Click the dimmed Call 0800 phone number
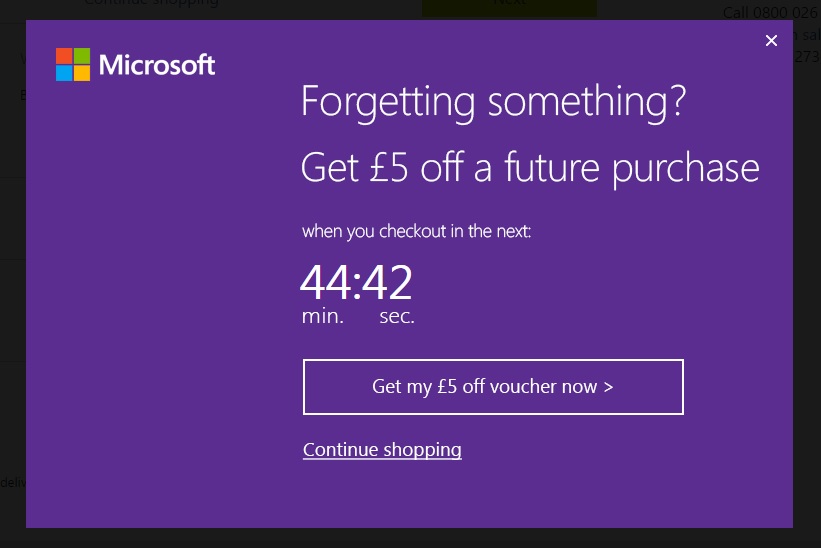The image size is (821, 548). pyautogui.click(x=770, y=13)
